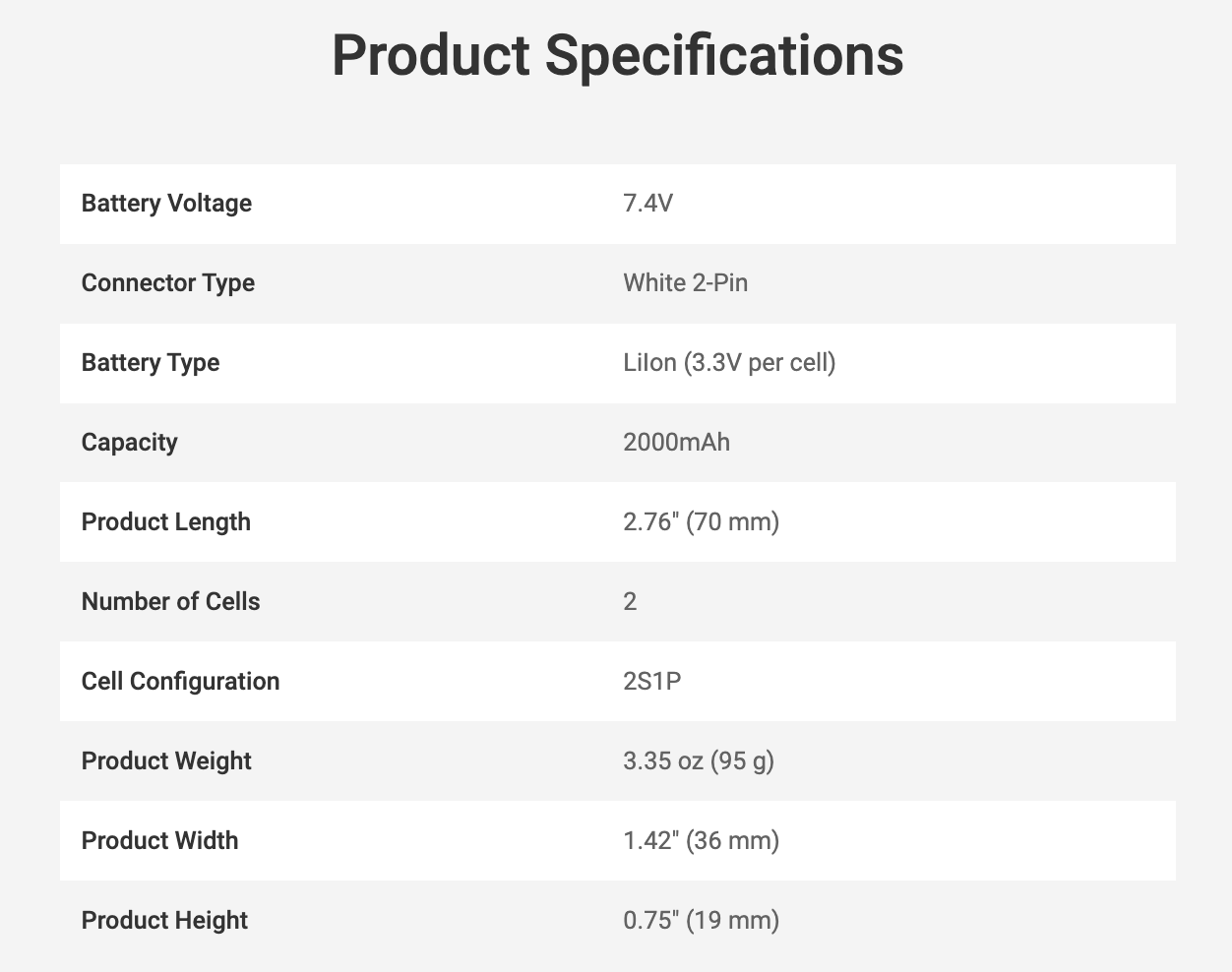Click the Number of Cells label
Viewport: 1232px width, 972px height.
[x=170, y=602]
